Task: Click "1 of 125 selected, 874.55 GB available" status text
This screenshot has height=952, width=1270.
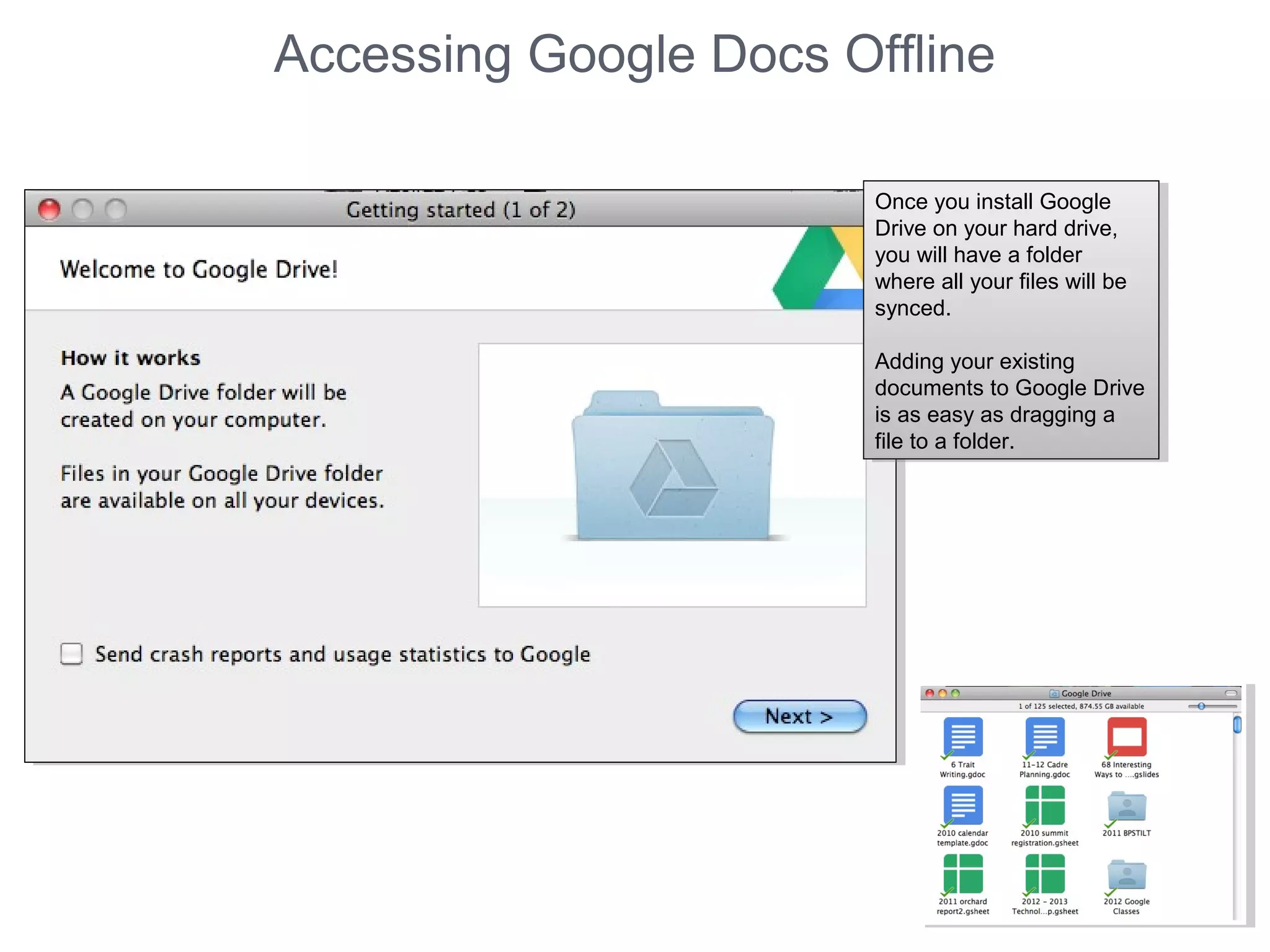Action: pyautogui.click(x=1081, y=706)
